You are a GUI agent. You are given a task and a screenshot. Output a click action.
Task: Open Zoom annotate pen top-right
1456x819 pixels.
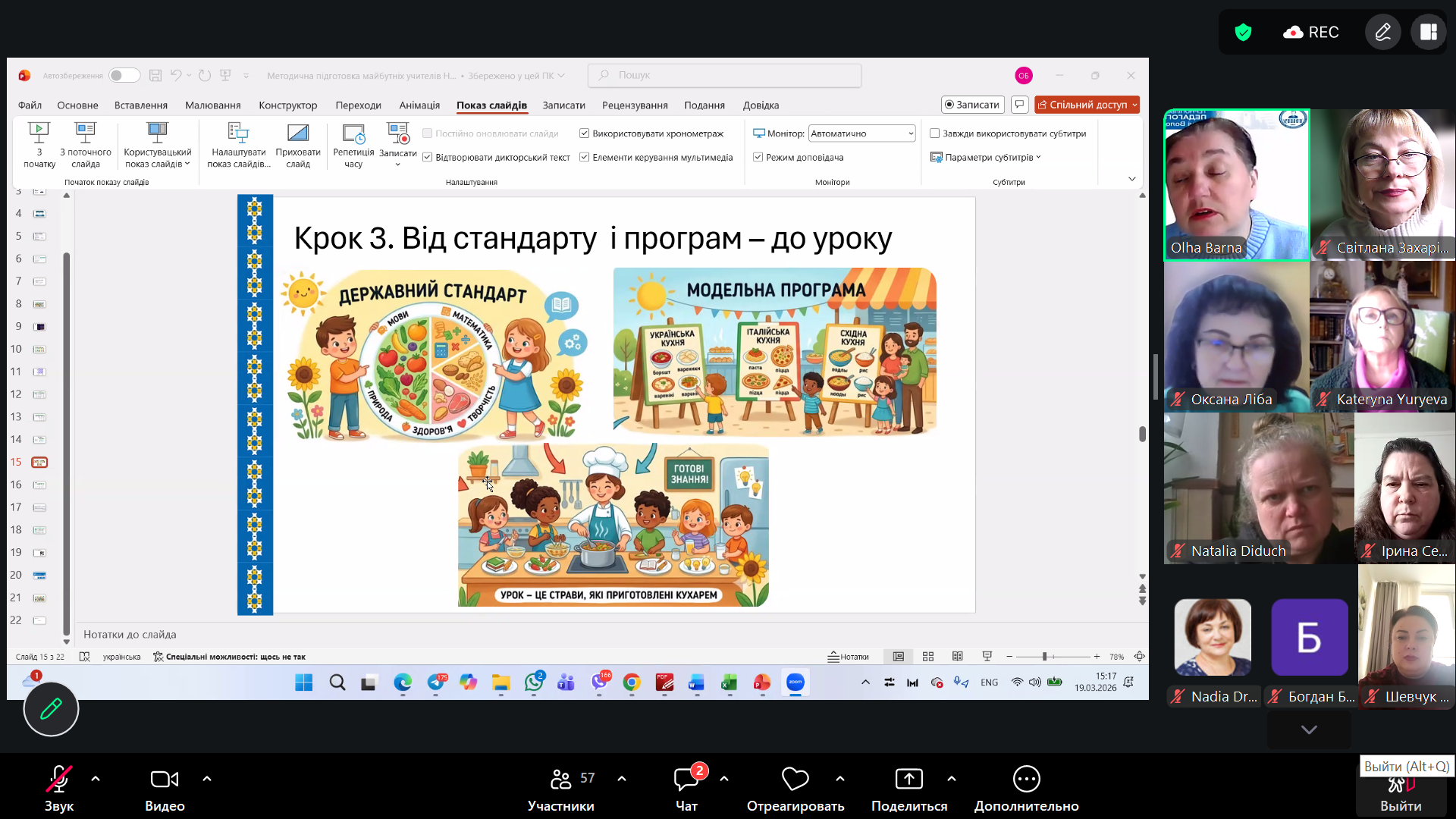coord(1383,32)
